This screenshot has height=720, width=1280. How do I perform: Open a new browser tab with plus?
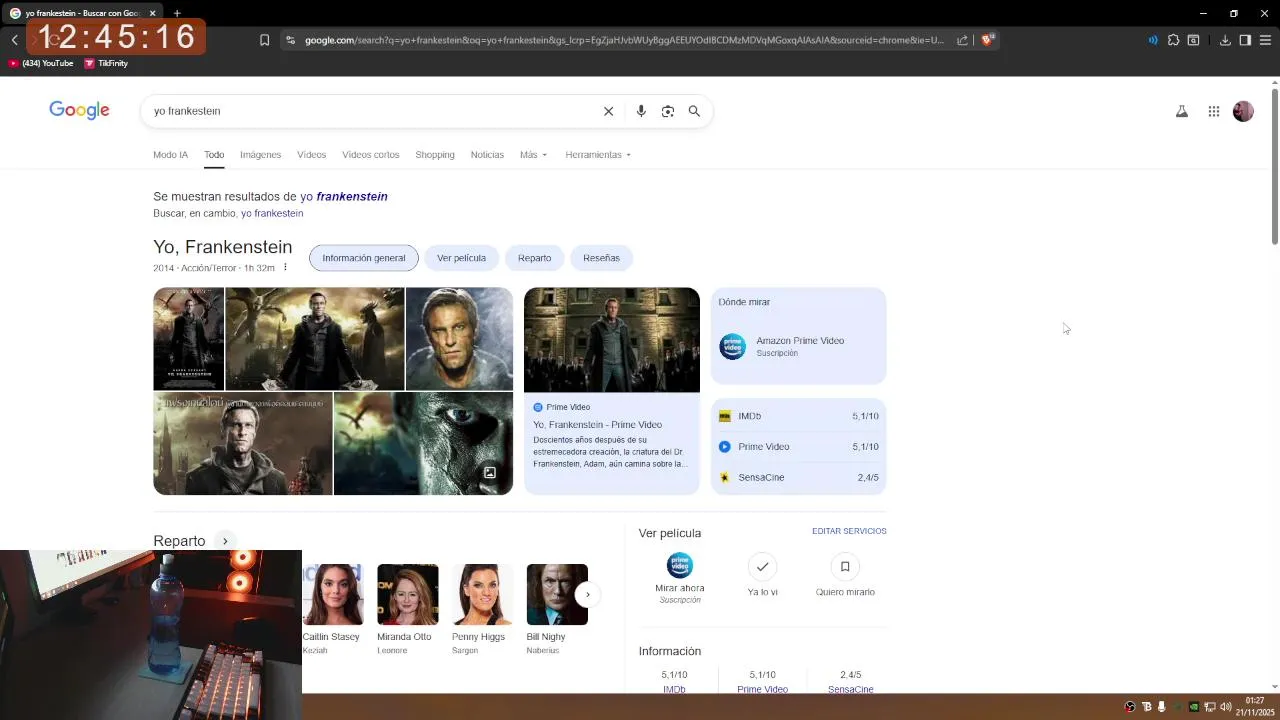pyautogui.click(x=177, y=13)
